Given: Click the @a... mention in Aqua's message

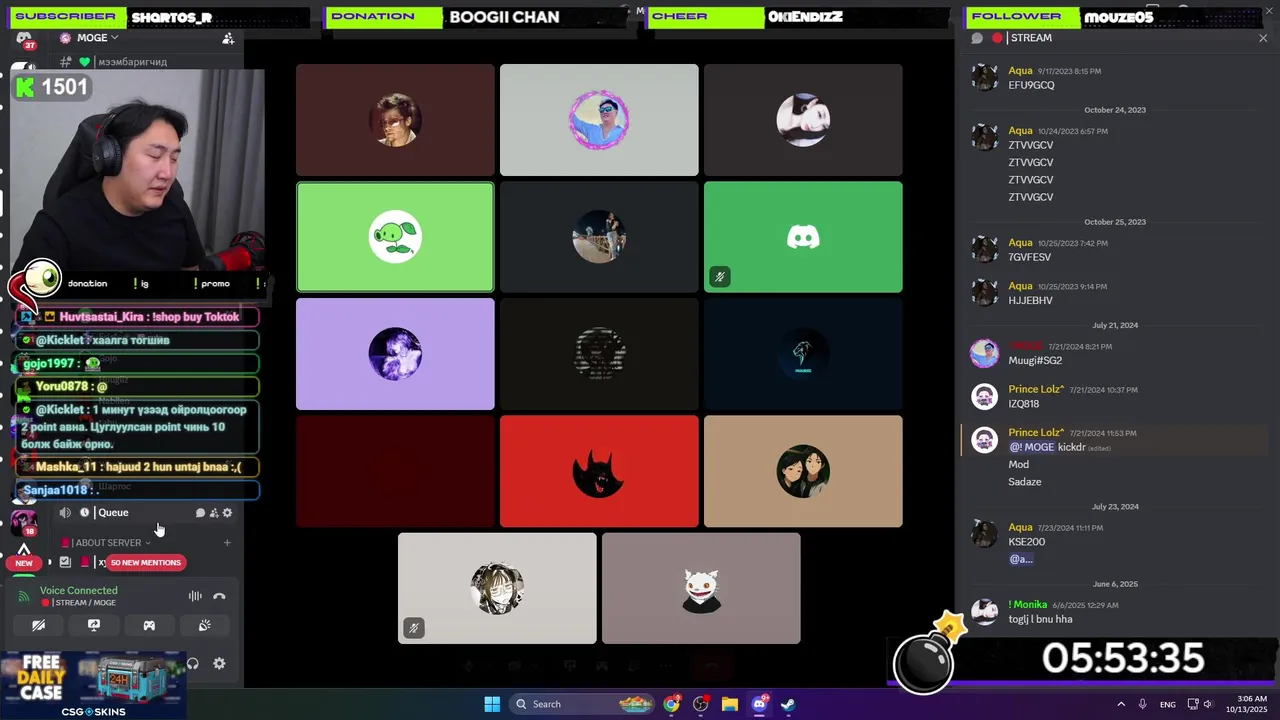Looking at the screenshot, I should click(x=1020, y=559).
